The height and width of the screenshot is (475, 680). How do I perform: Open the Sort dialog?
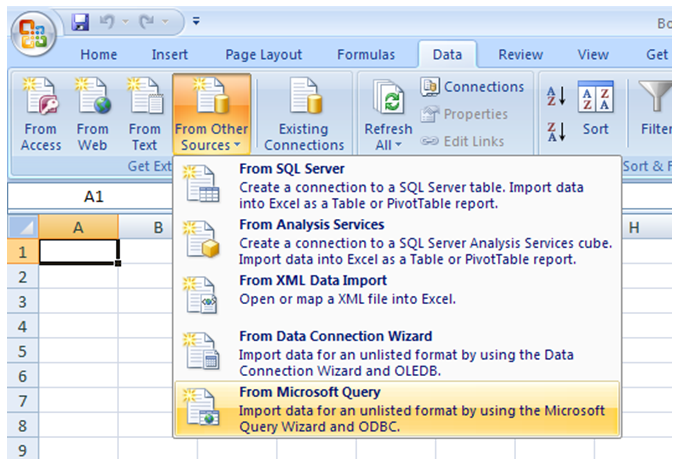point(595,108)
